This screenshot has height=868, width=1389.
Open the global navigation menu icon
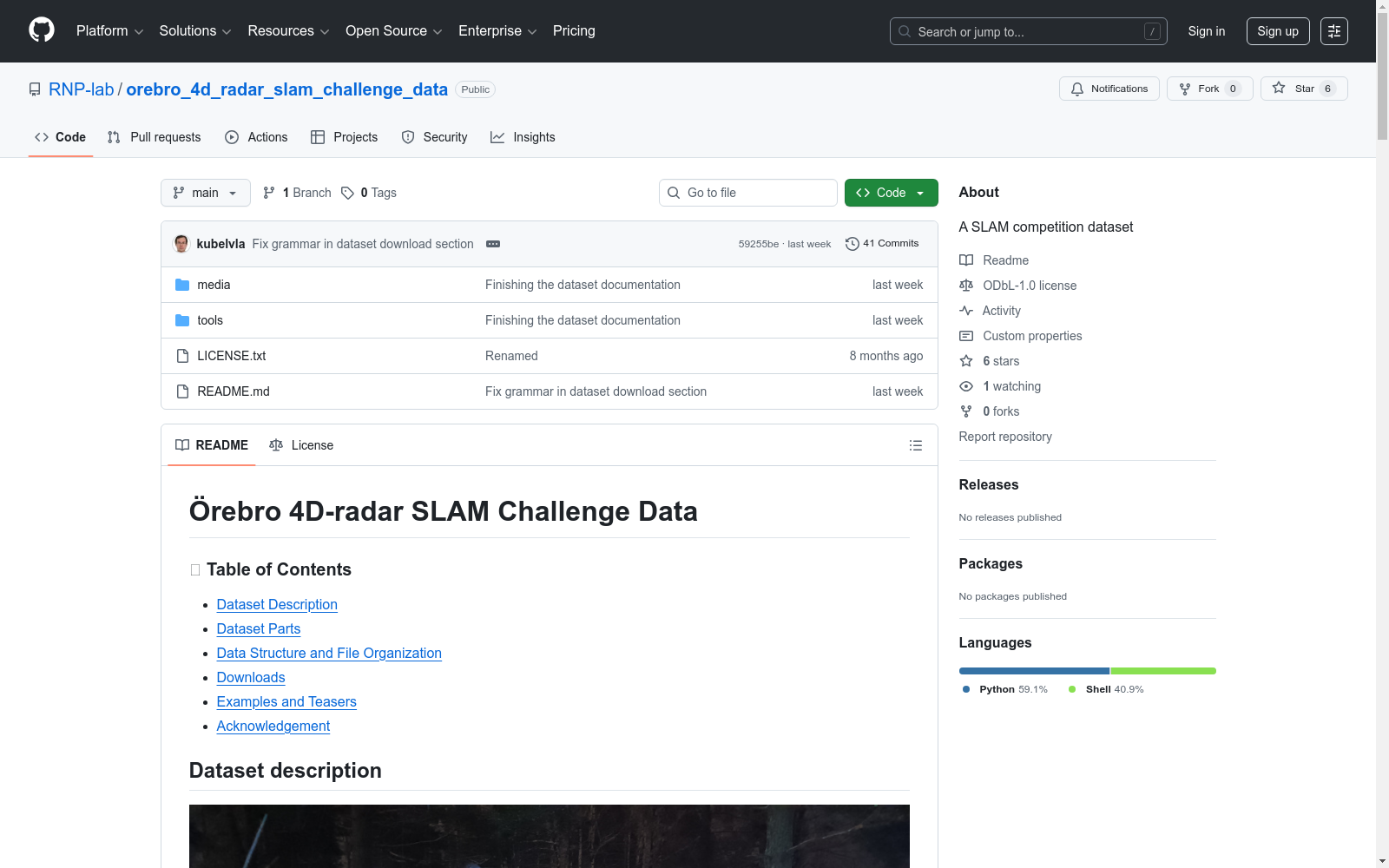click(x=1333, y=31)
